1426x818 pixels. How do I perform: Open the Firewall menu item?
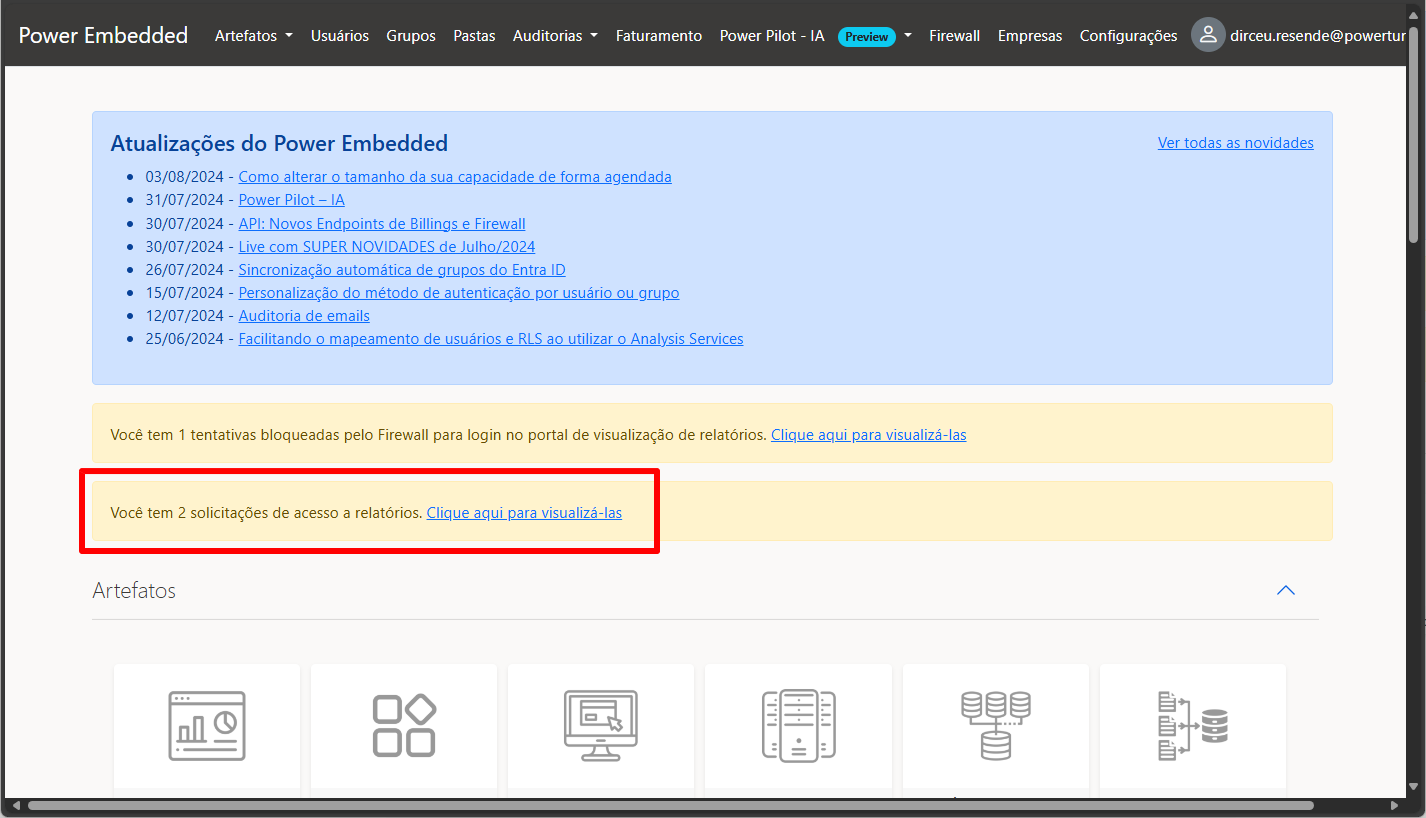click(954, 35)
